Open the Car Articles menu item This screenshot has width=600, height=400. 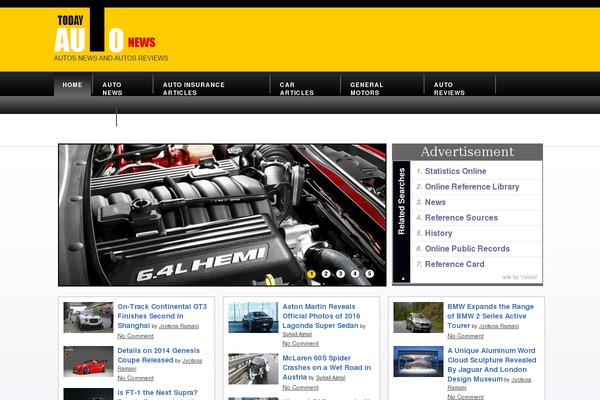pos(297,88)
